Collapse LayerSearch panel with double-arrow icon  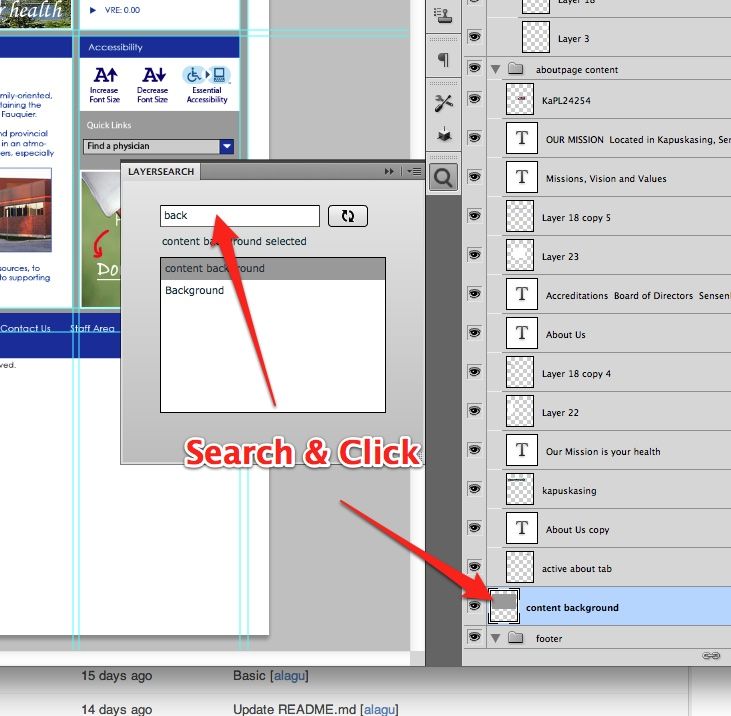389,172
